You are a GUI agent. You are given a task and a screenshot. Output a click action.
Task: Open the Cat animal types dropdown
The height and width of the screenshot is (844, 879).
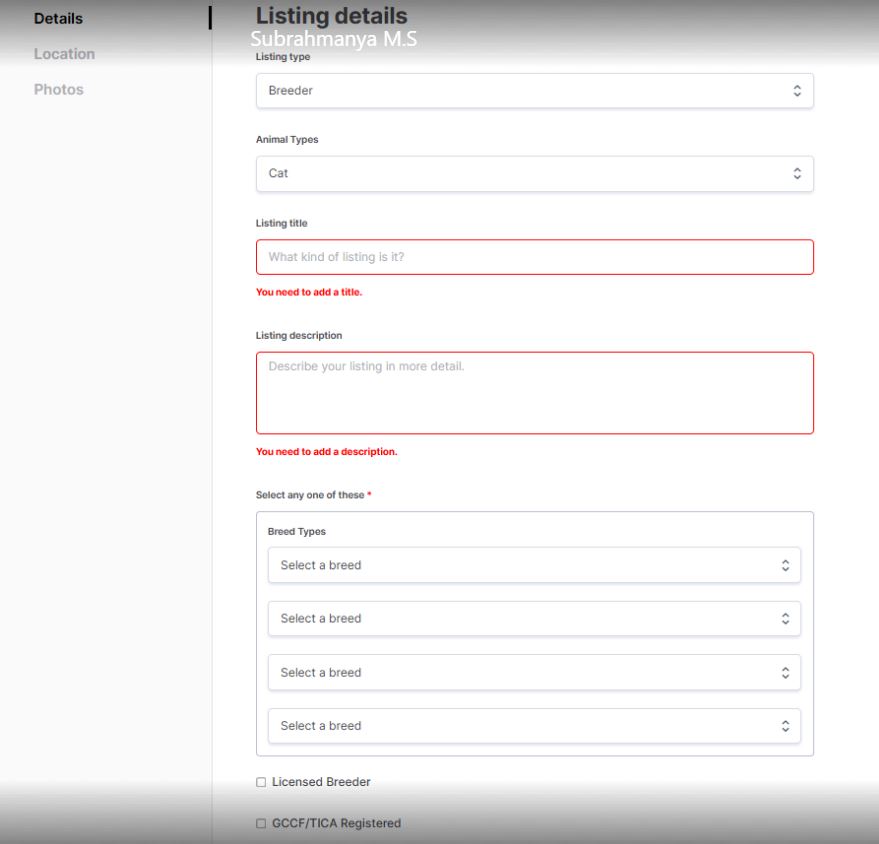pos(534,174)
